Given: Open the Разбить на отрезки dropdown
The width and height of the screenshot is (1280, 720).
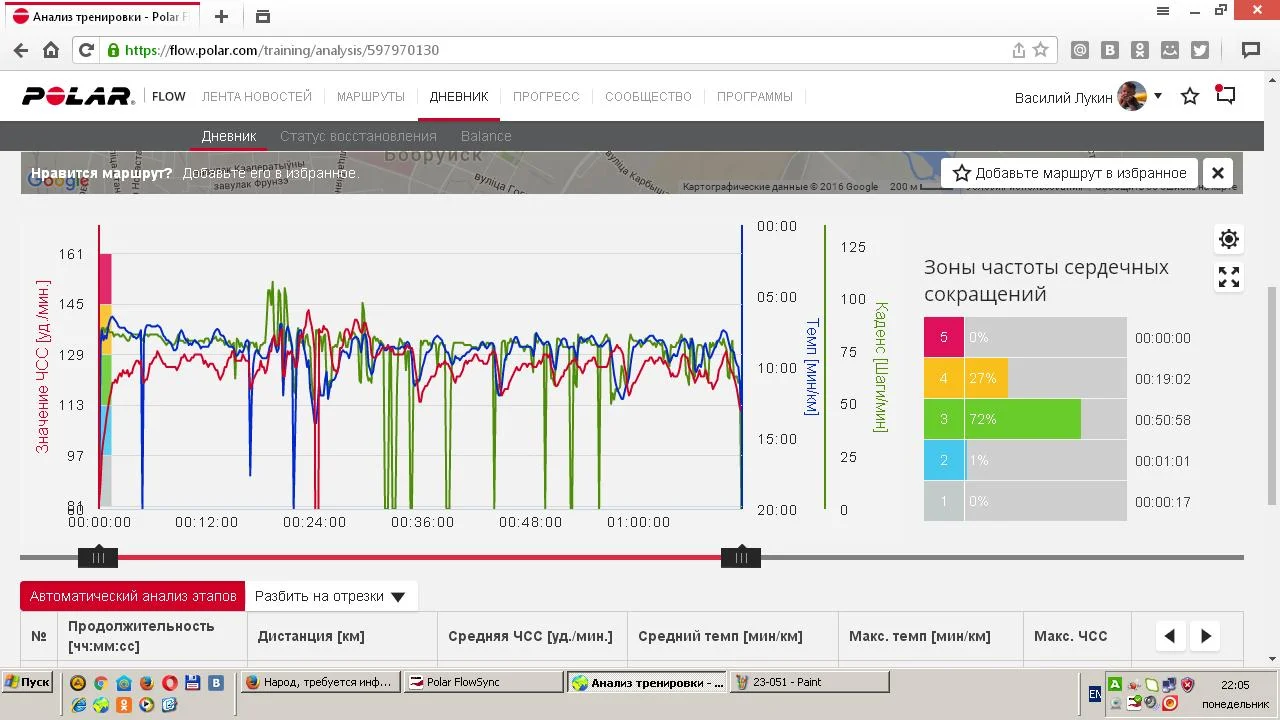Looking at the screenshot, I should pos(330,596).
